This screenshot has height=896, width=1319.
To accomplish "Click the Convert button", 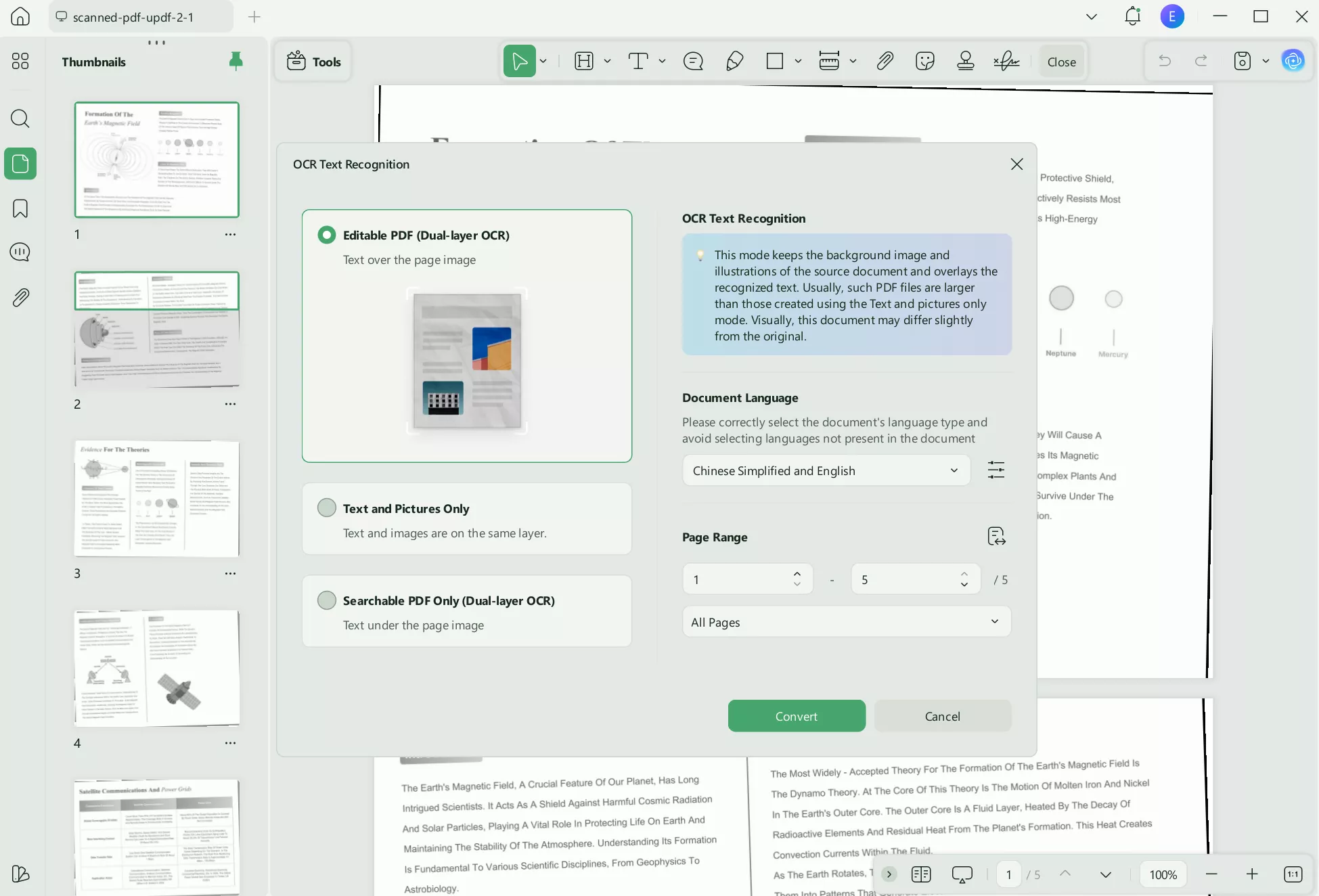I will [796, 716].
